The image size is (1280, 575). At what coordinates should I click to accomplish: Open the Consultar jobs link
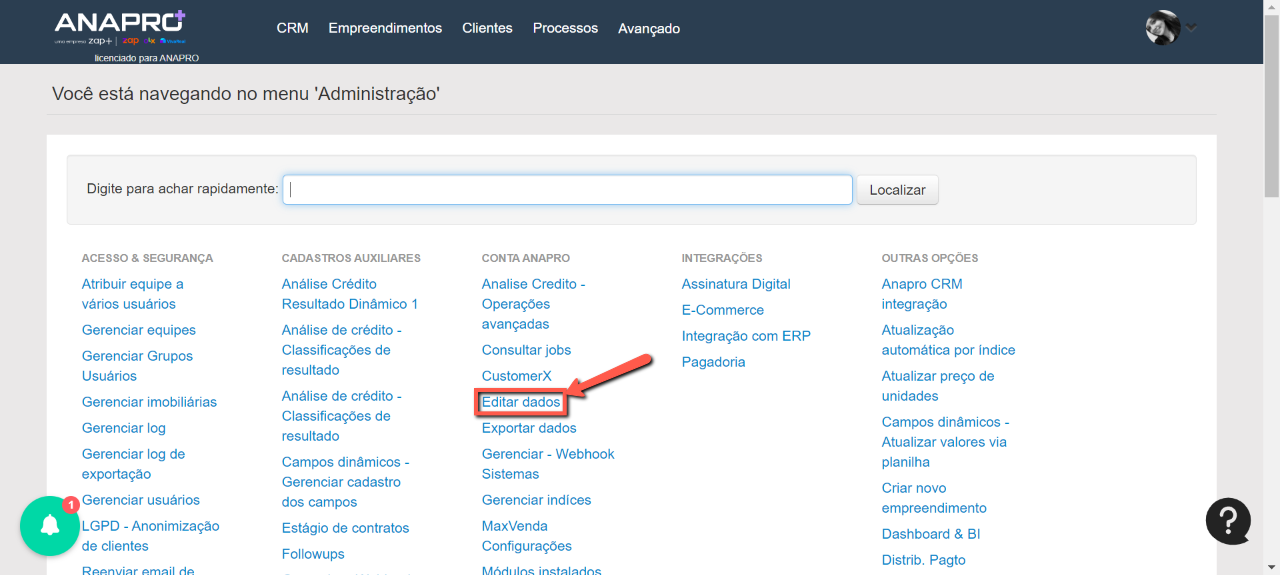[x=526, y=350]
